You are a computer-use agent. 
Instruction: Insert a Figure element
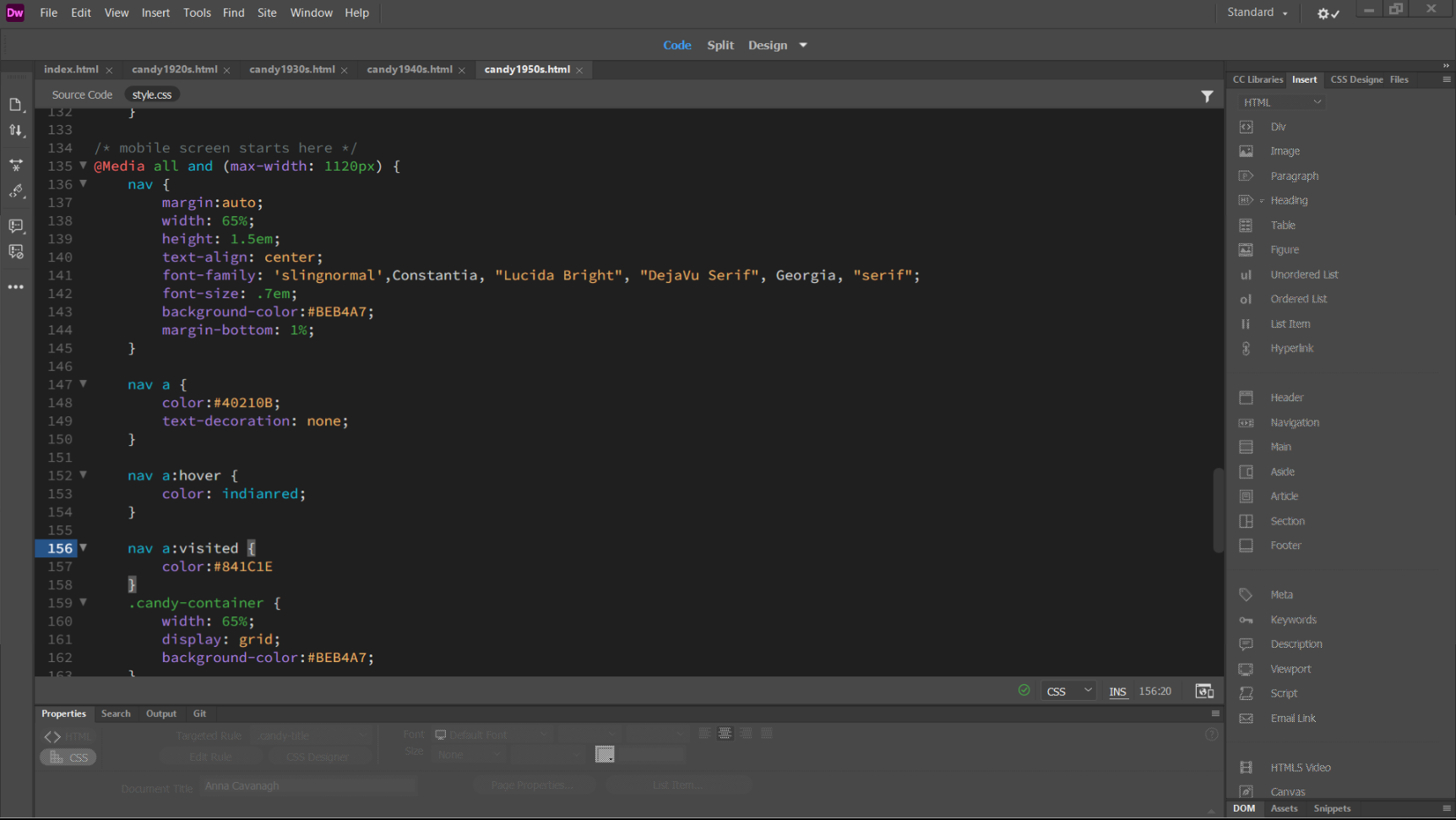1285,250
